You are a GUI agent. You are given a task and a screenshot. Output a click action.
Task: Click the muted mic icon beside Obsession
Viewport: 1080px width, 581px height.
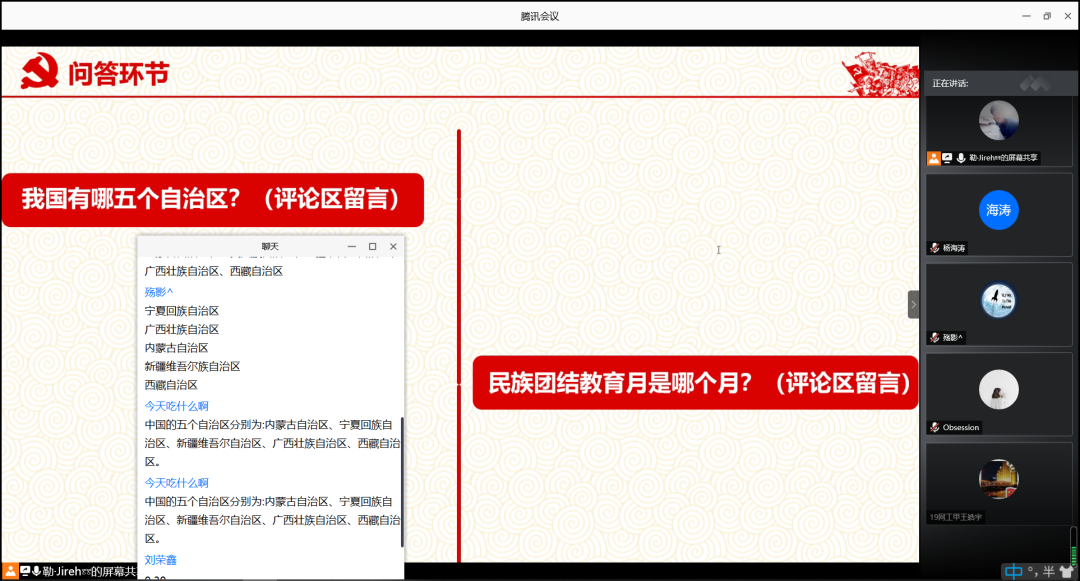click(x=935, y=427)
